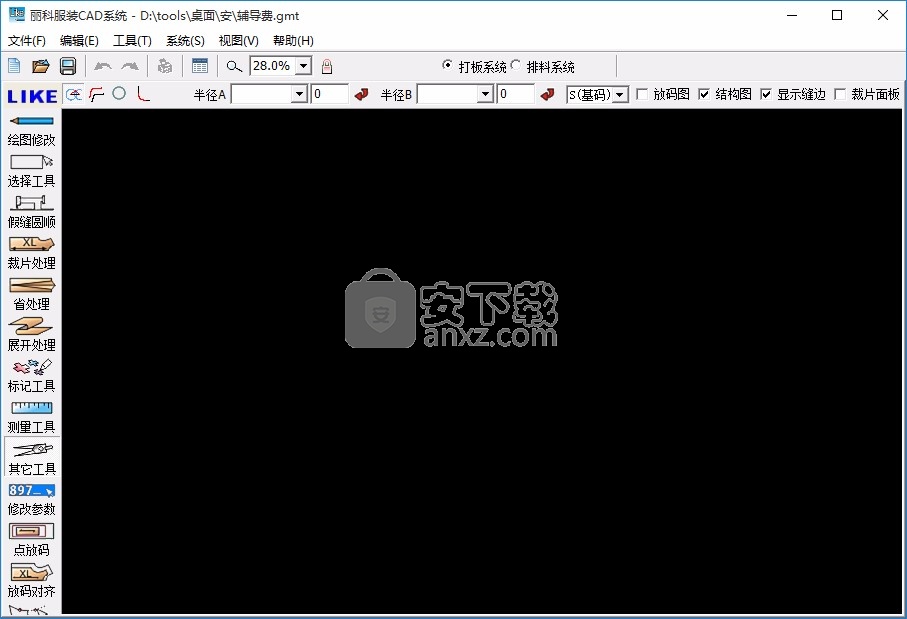Select the first curve tool icon beside LIKE
Viewport: 907px width, 619px height.
click(73, 94)
